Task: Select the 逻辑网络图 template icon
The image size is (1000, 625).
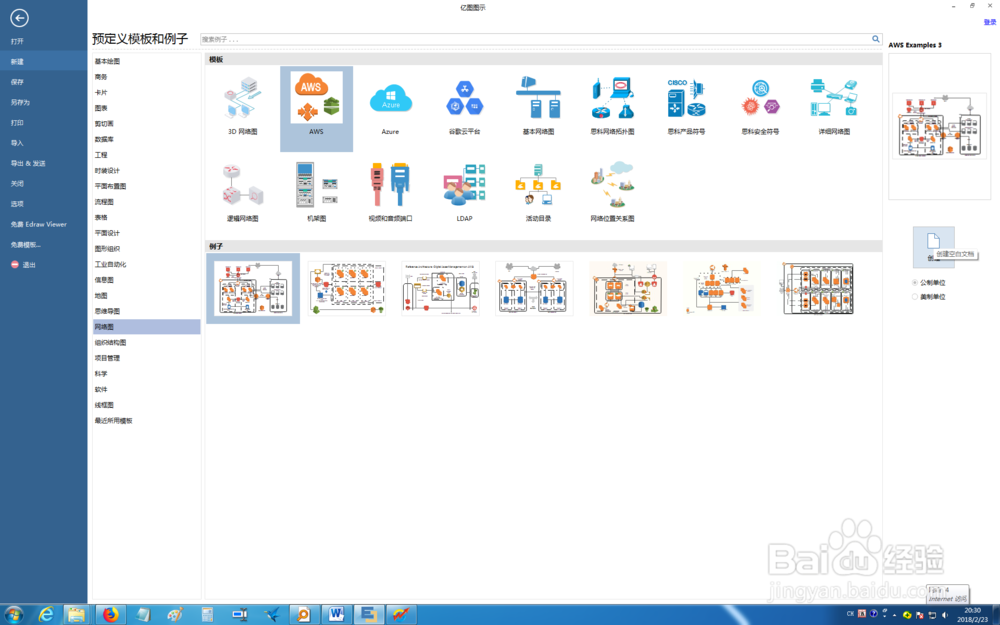Action: [242, 185]
